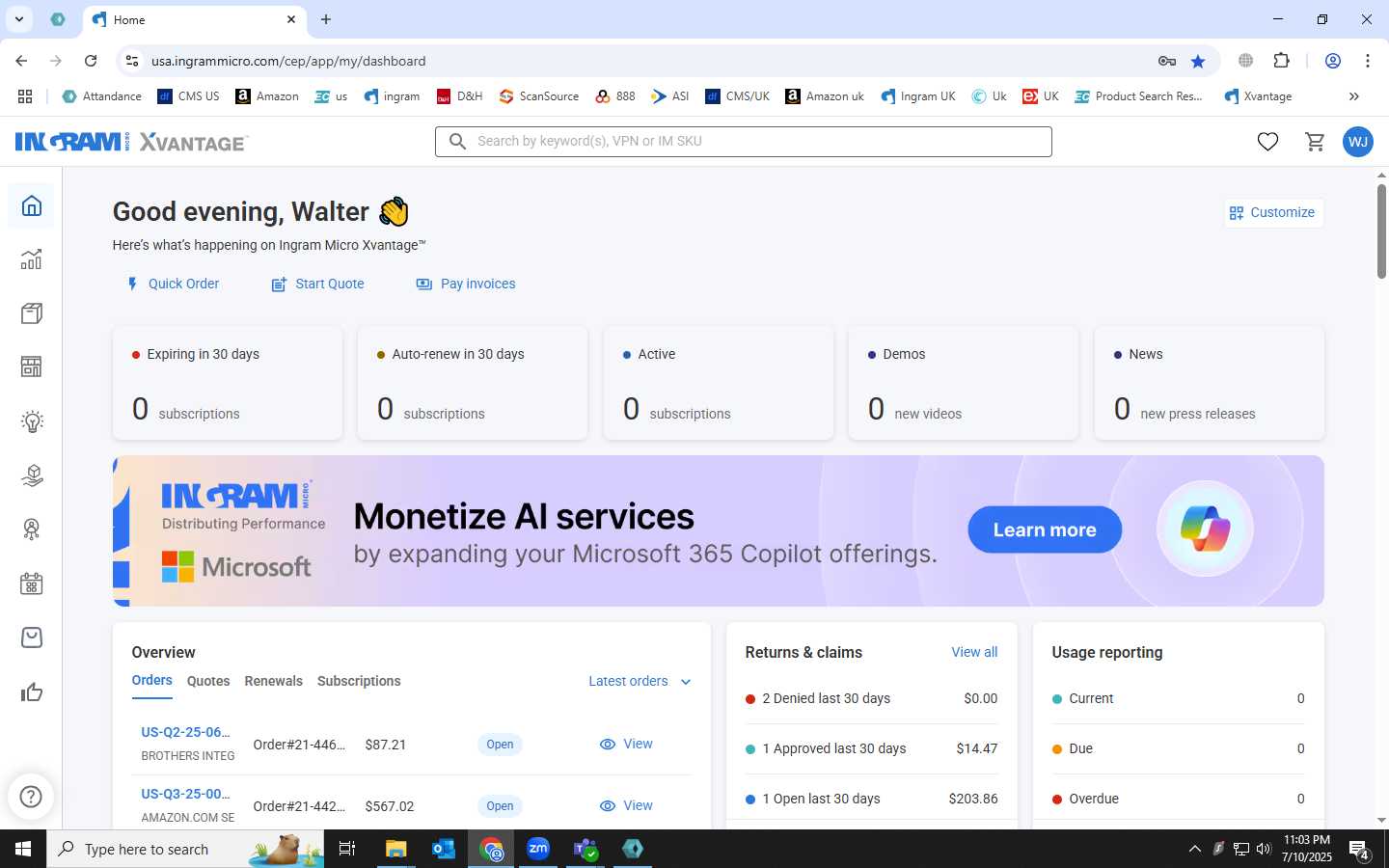Open order link US-Q3-25-00
Image resolution: width=1389 pixels, height=868 pixels.
[x=186, y=794]
